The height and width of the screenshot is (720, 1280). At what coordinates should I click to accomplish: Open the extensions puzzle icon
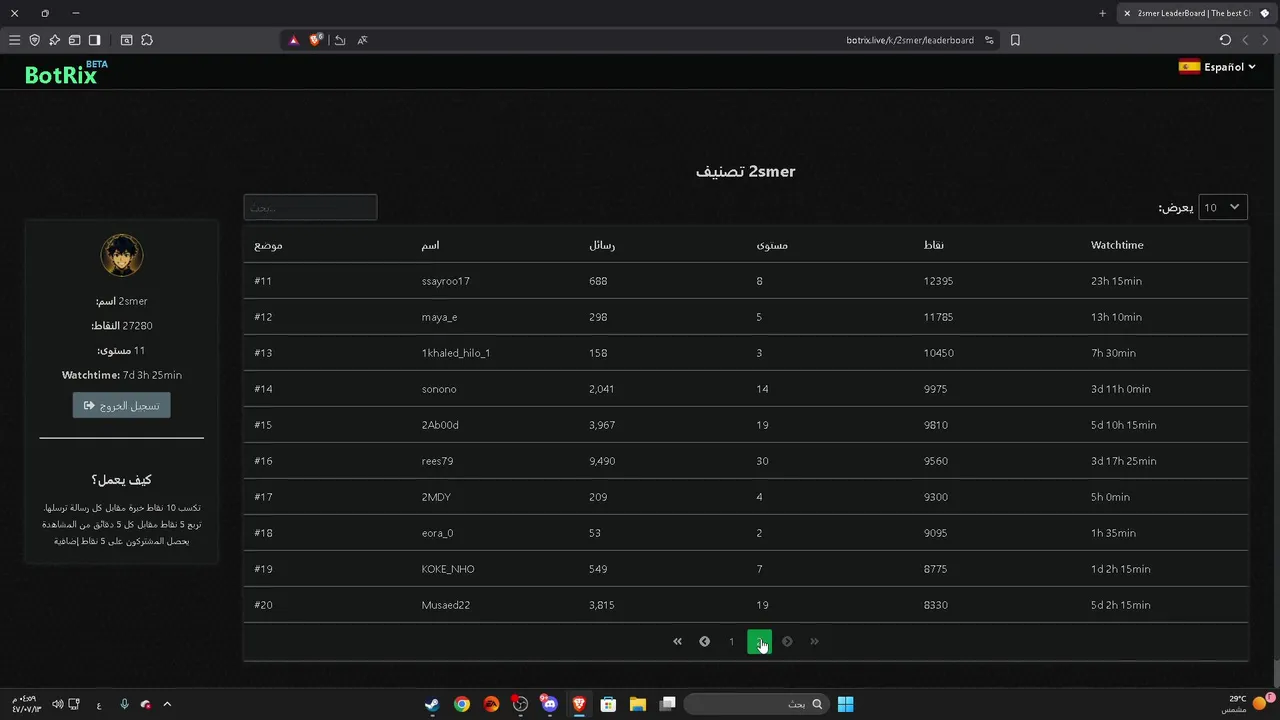pyautogui.click(x=147, y=40)
